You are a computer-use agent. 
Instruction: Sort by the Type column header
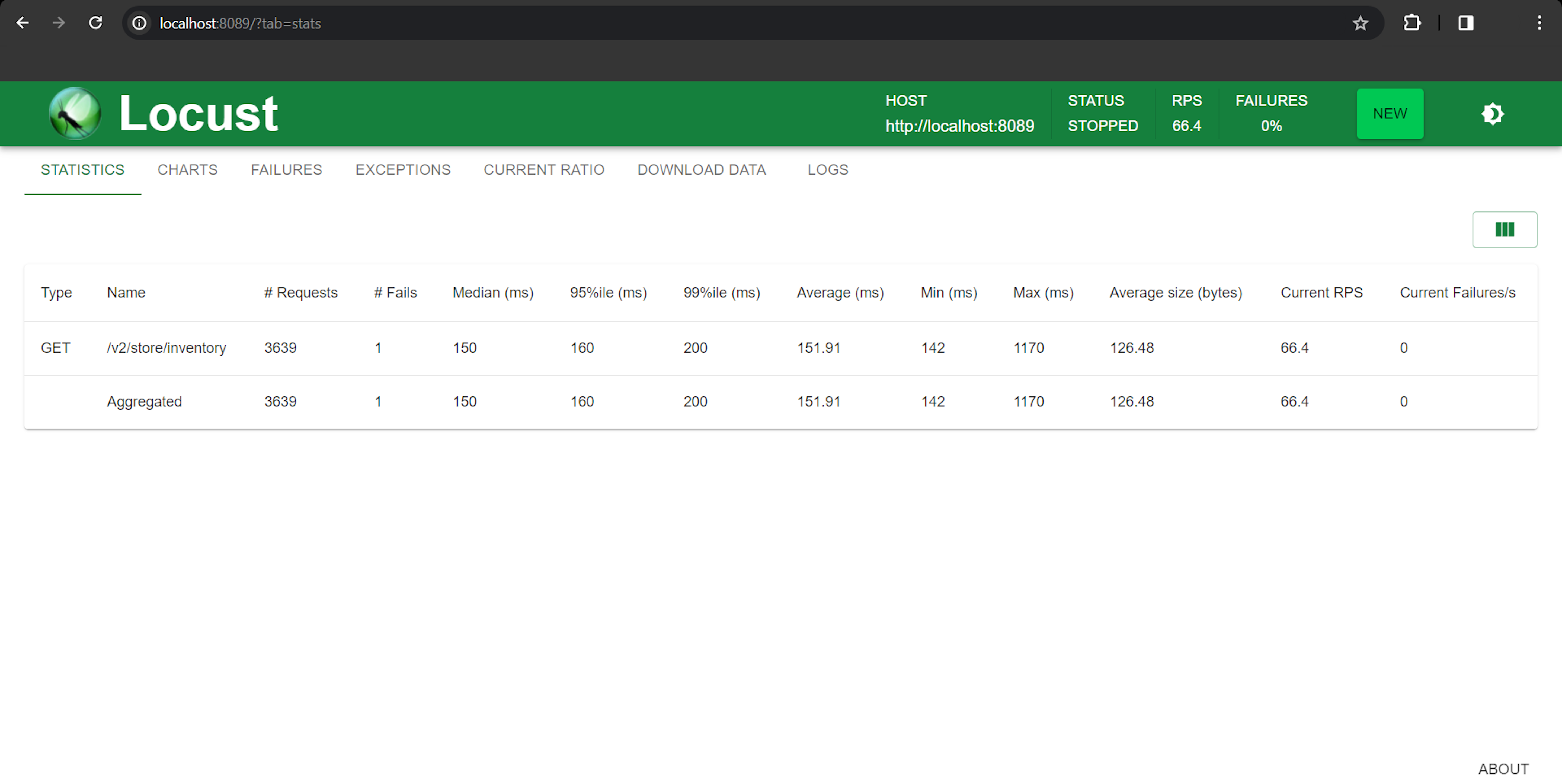(x=56, y=292)
